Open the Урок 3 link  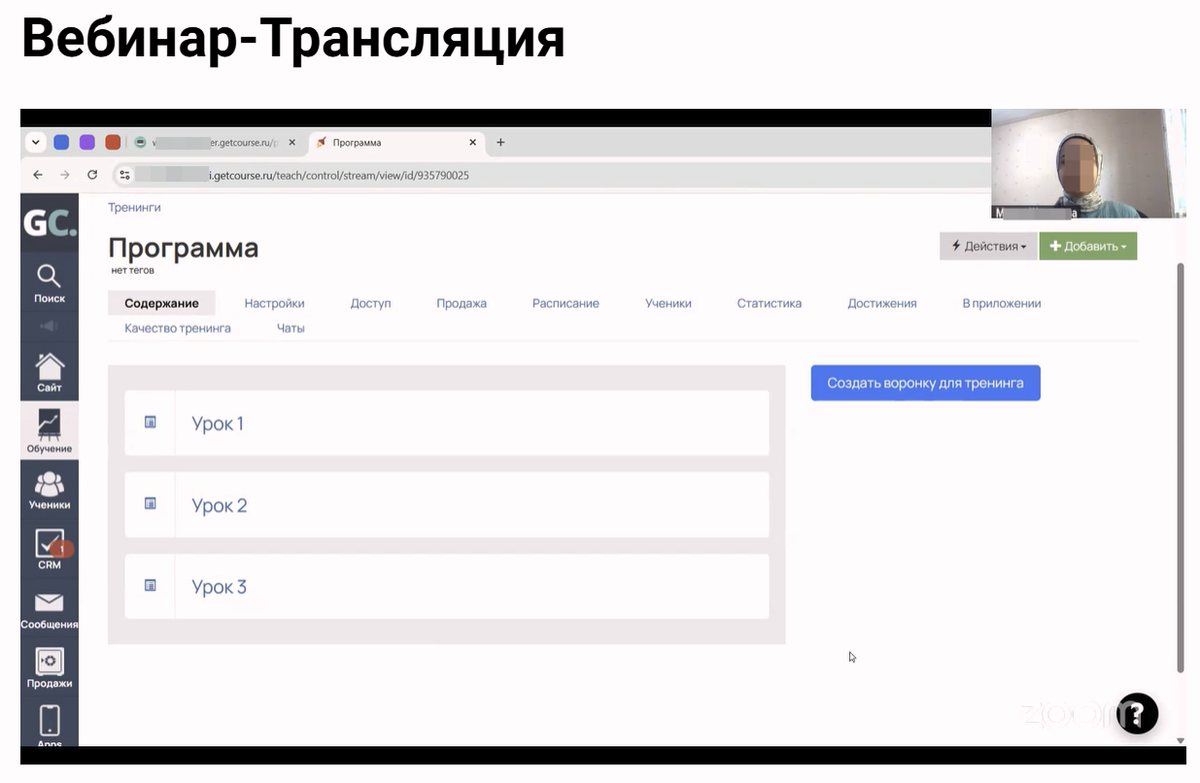pos(219,587)
